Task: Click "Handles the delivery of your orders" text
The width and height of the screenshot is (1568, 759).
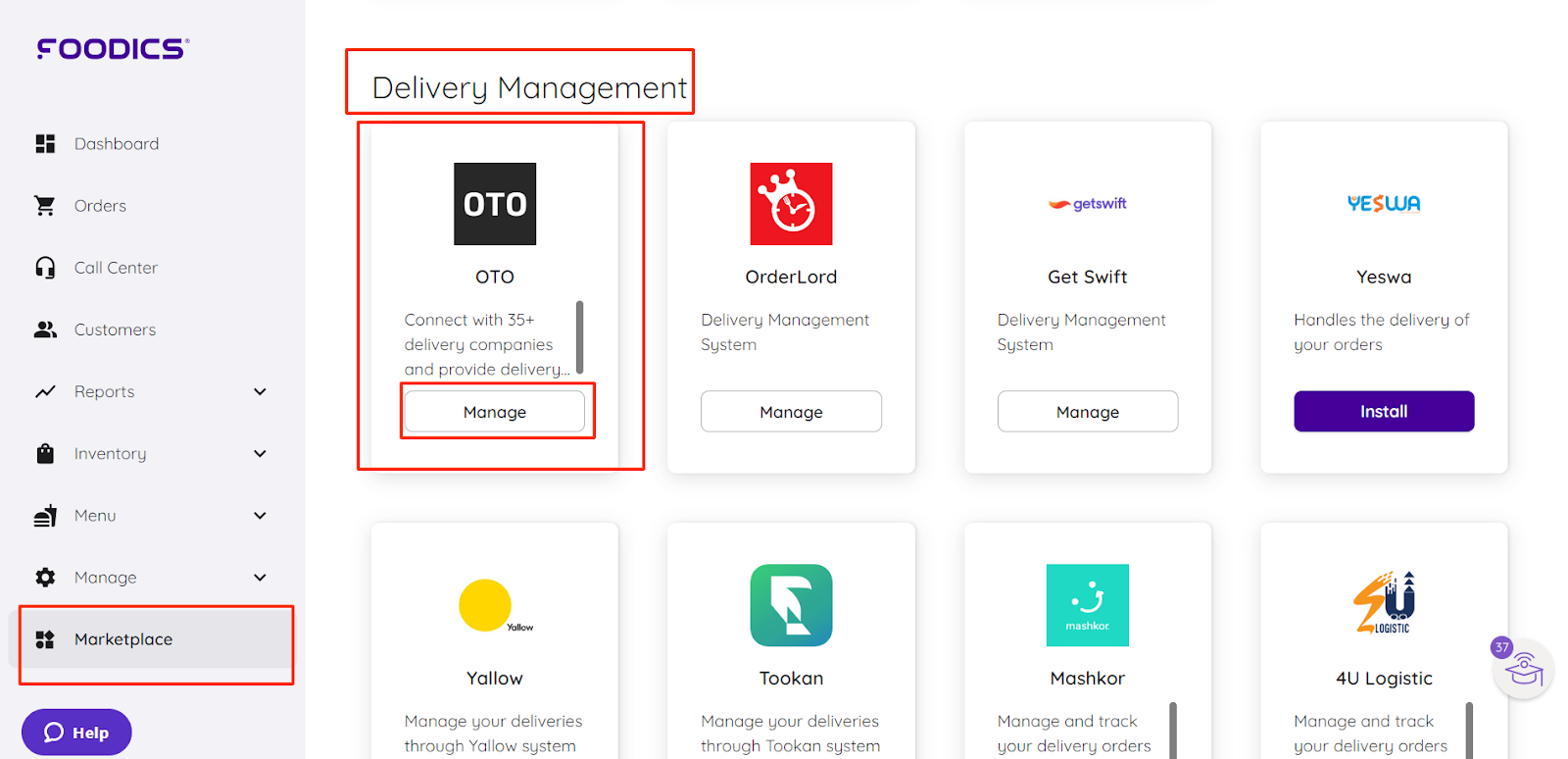Action: tap(1382, 332)
